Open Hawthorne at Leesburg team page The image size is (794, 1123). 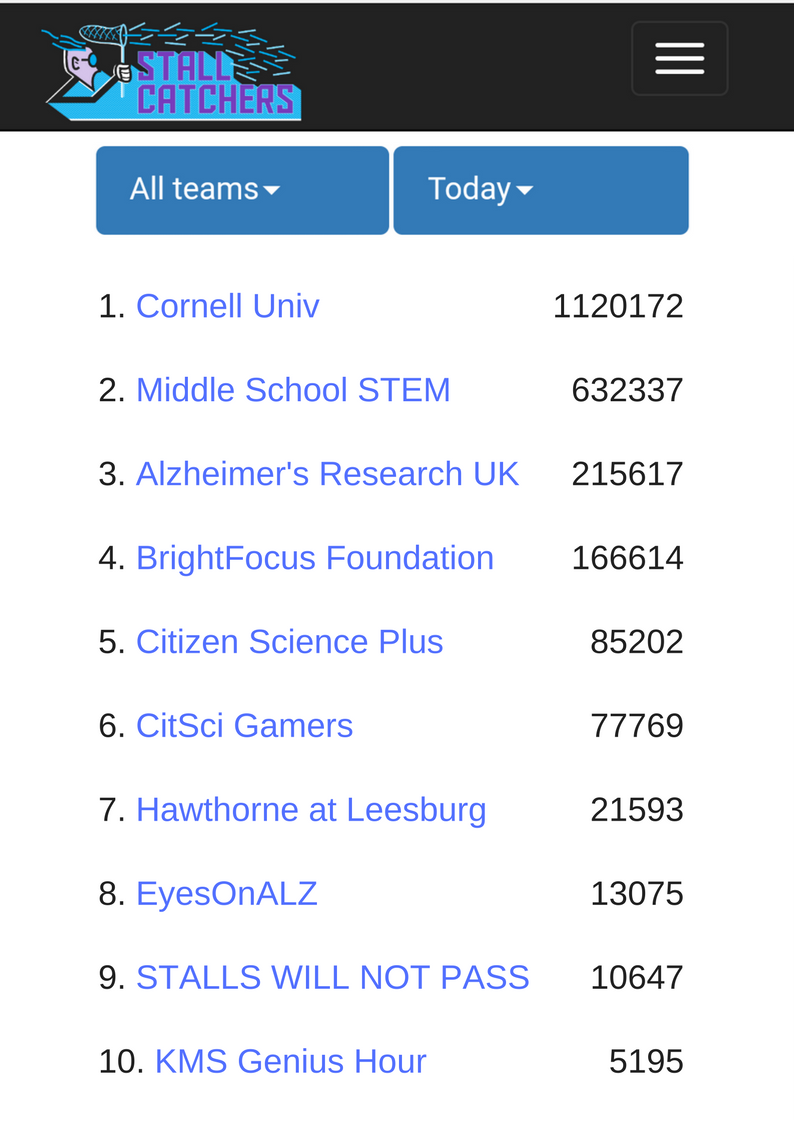coord(311,810)
